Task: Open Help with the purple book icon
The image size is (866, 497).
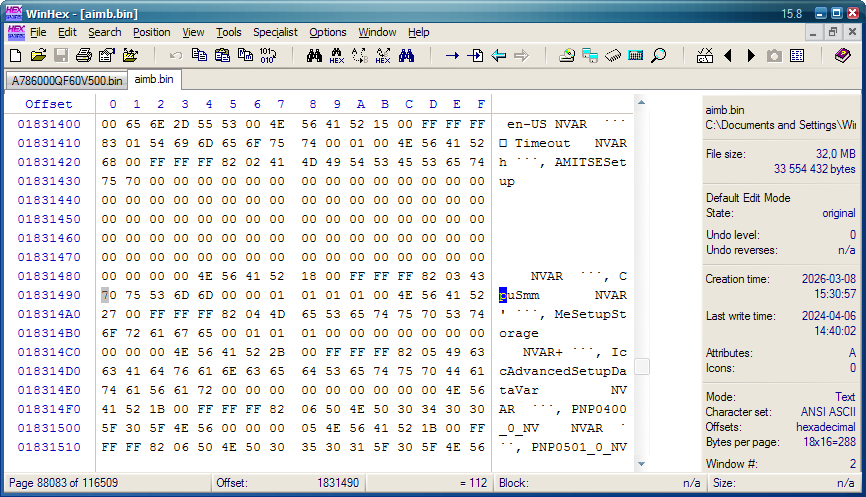Action: (842, 55)
